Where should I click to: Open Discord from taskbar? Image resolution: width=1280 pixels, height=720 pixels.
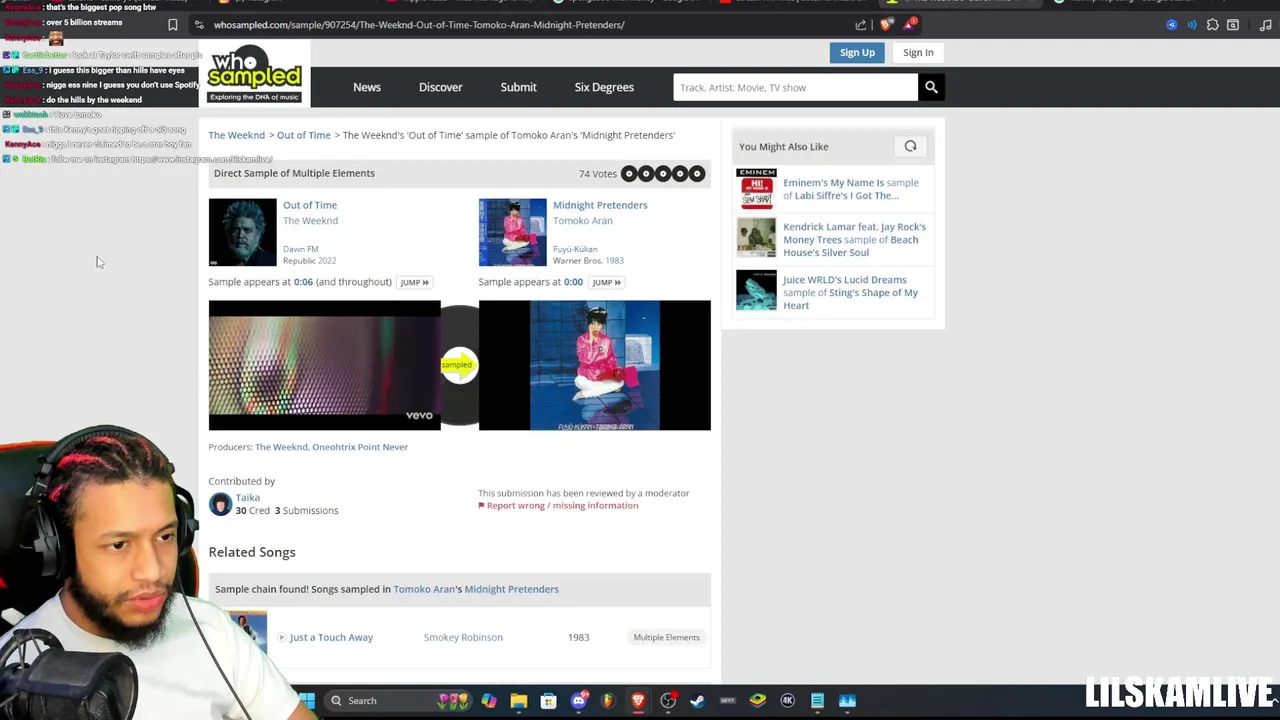(x=578, y=701)
